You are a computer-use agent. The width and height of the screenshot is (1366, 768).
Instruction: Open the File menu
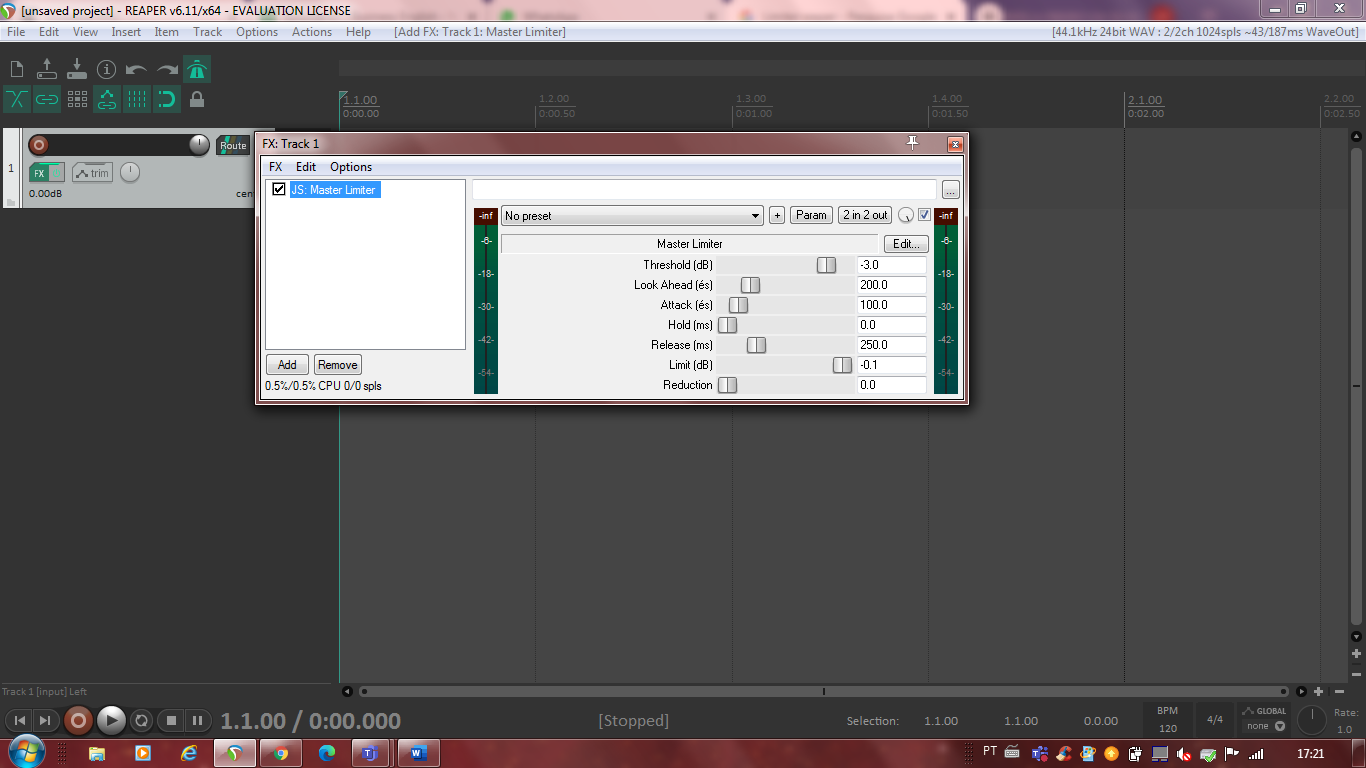[x=16, y=32]
